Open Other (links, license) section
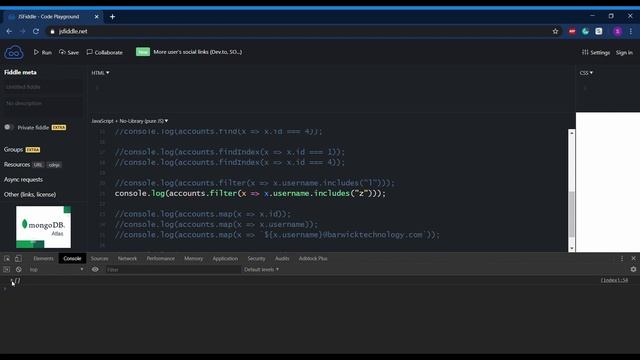640x360 pixels. (x=30, y=194)
